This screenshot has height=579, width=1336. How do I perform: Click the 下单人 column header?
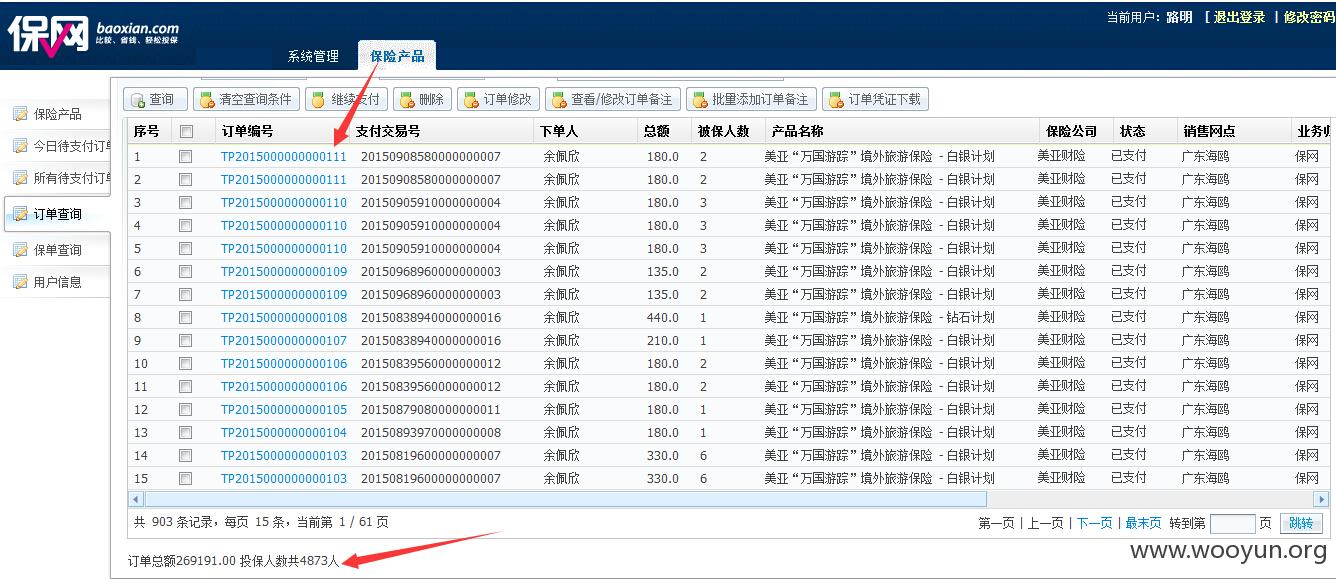click(x=559, y=131)
